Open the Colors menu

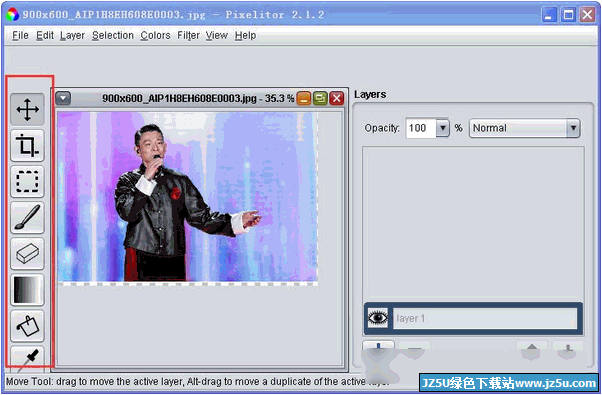point(155,35)
